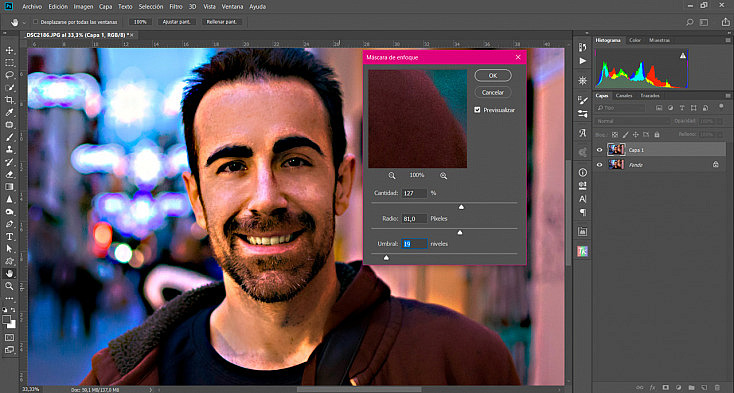Screen dimensions: 734x393
Task: Click the Cantidad slider handle
Action: (x=461, y=207)
